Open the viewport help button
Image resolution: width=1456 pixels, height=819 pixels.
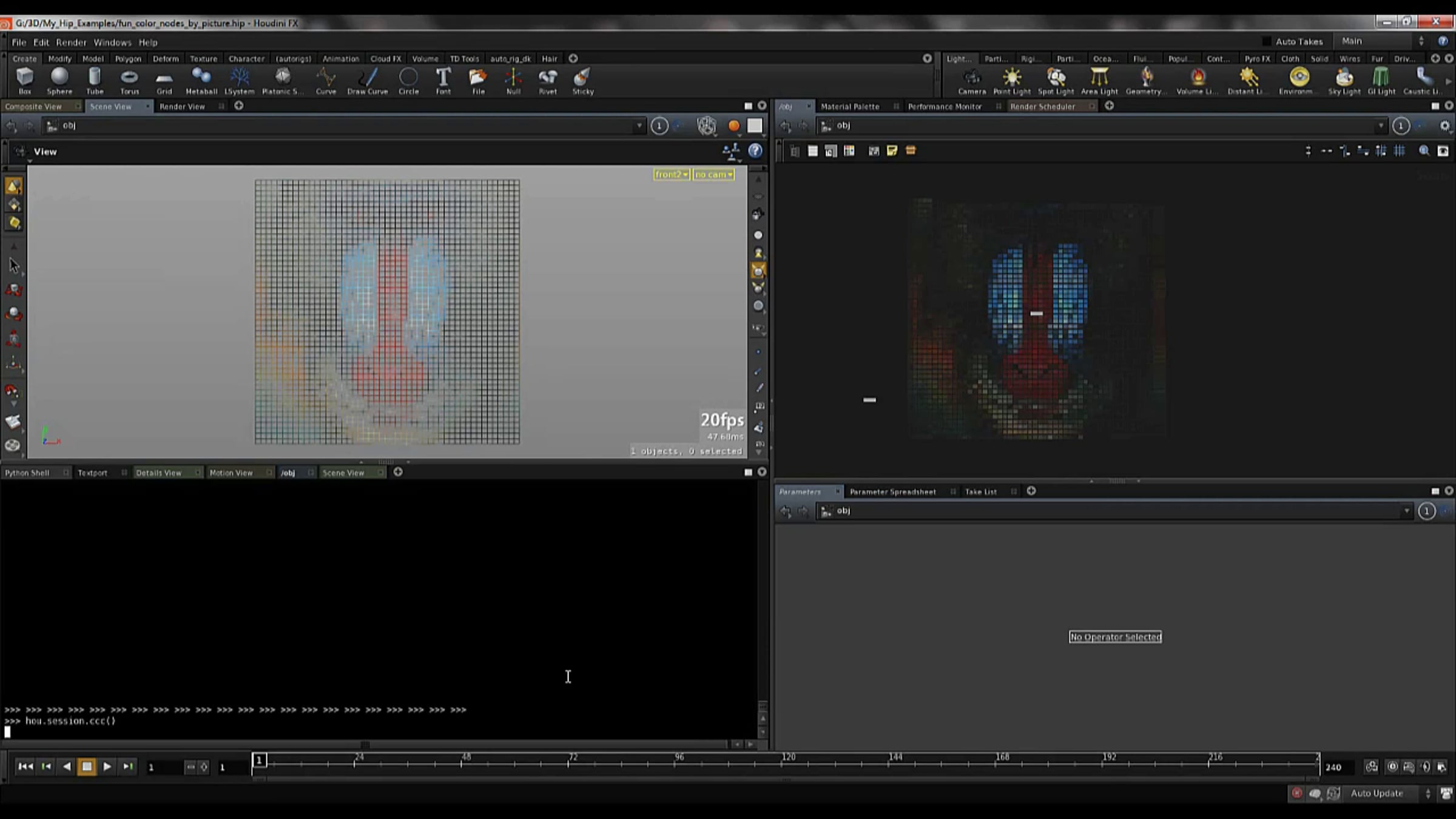click(755, 151)
